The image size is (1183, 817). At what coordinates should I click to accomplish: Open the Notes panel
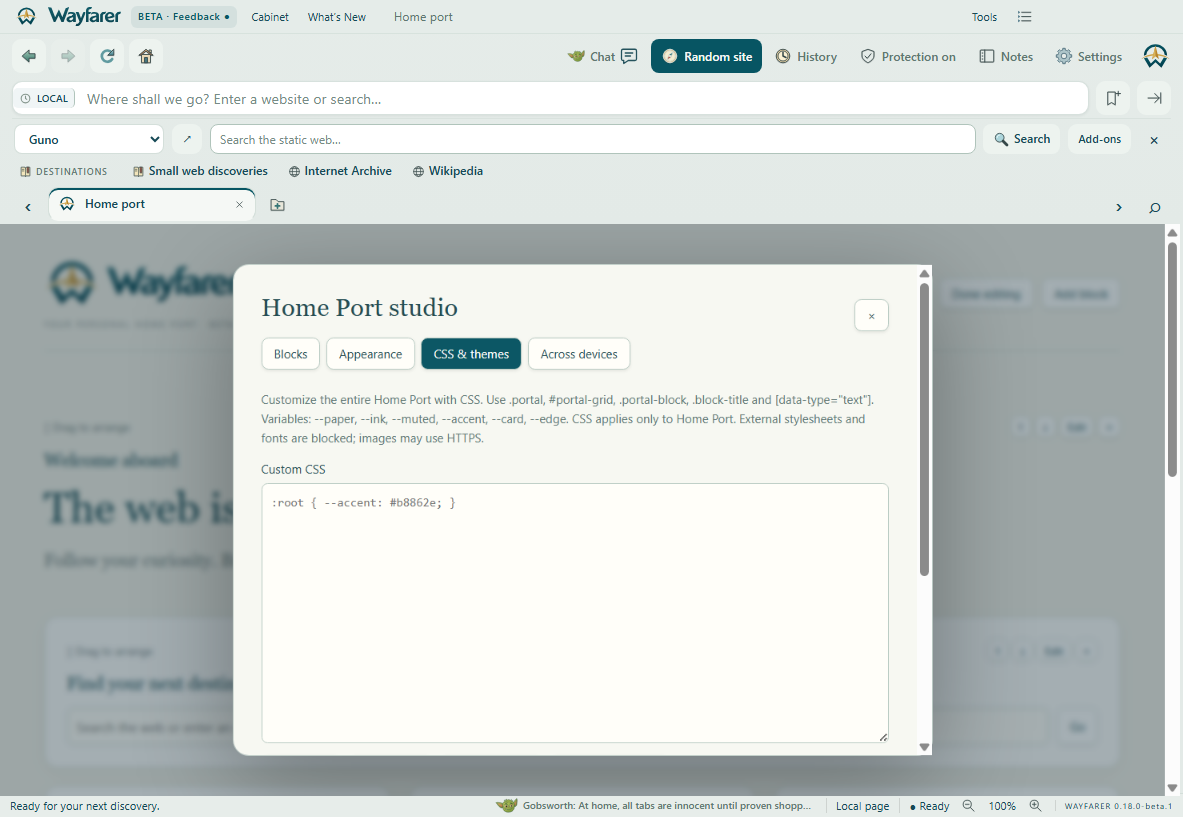pos(1006,57)
